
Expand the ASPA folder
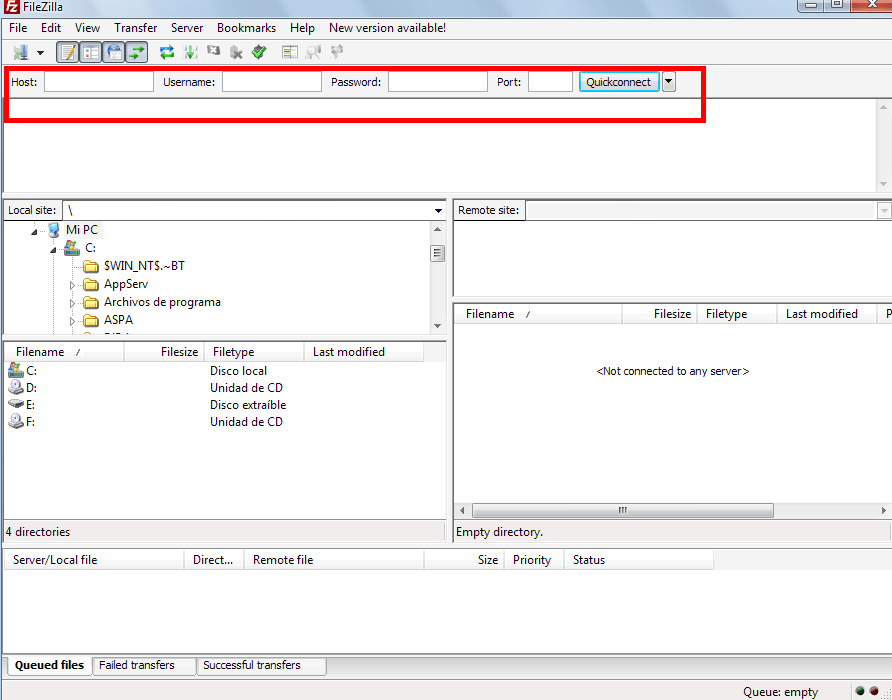pyautogui.click(x=72, y=322)
